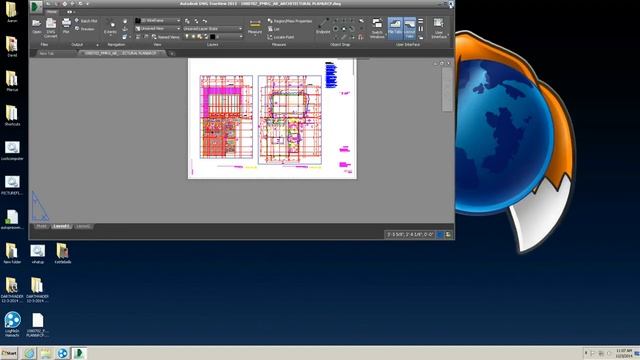Screen dimensions: 640x360
Task: Open plot Preview in Output panel
Action: point(84,29)
